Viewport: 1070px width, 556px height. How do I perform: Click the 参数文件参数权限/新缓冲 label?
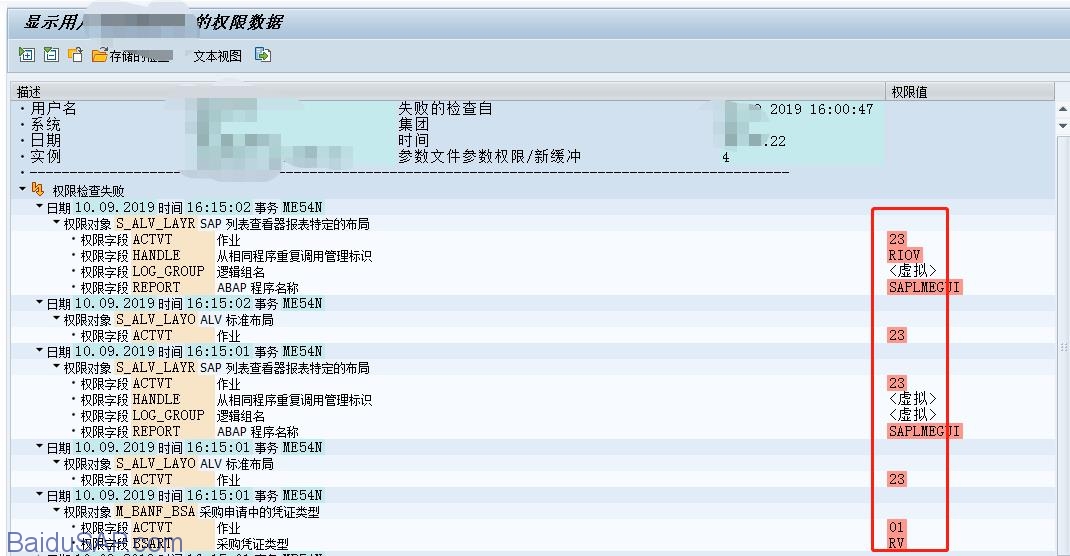[489, 157]
